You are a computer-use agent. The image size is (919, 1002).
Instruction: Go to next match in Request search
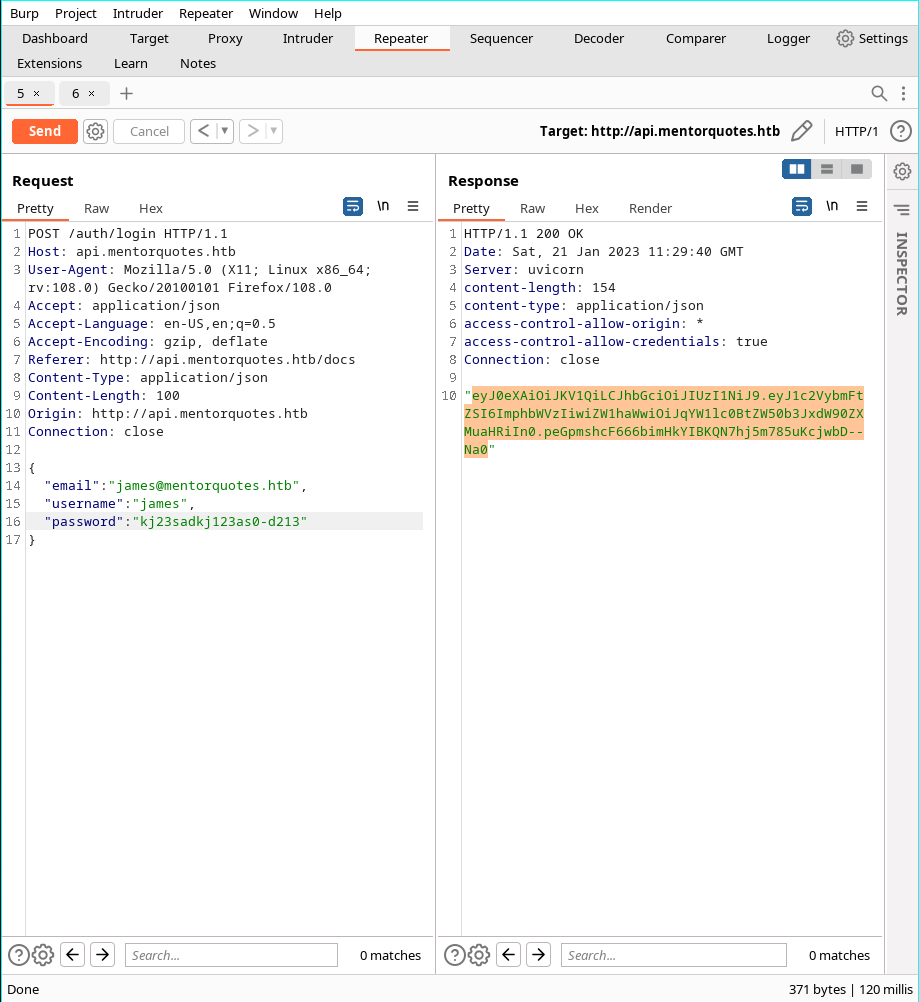point(102,955)
